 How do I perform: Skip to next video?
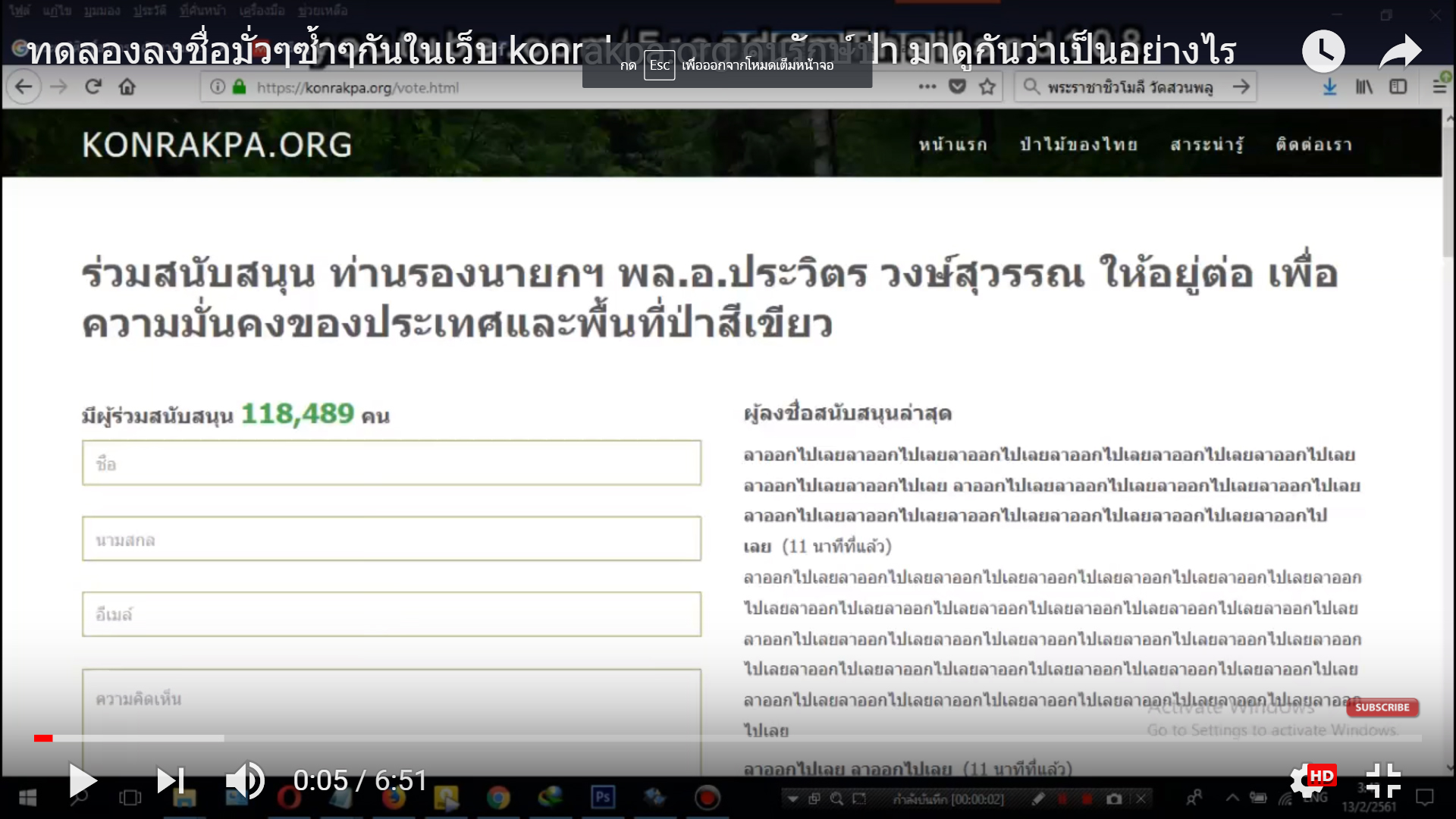170,780
